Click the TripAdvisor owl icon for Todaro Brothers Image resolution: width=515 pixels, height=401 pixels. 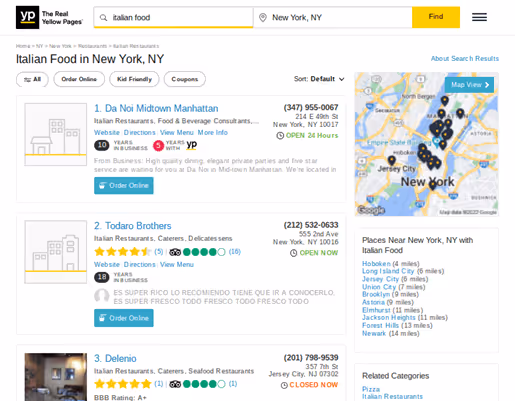point(175,252)
